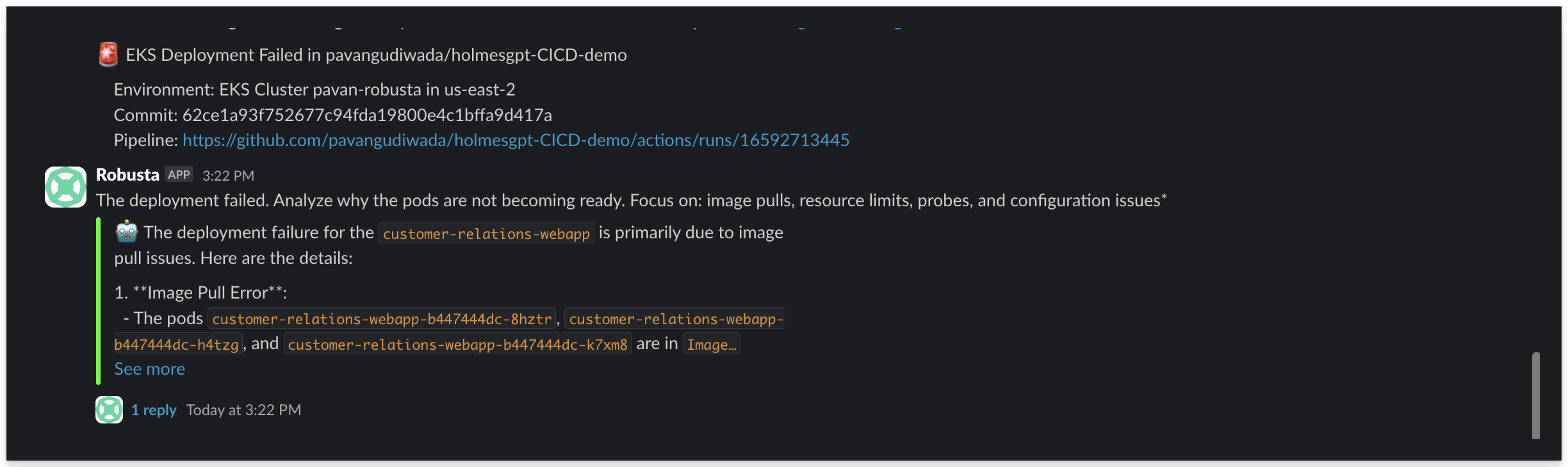The height and width of the screenshot is (467, 1568).
Task: Click the pod name customer-relations-webapp-b447444dc-k7xm8
Action: [x=457, y=344]
